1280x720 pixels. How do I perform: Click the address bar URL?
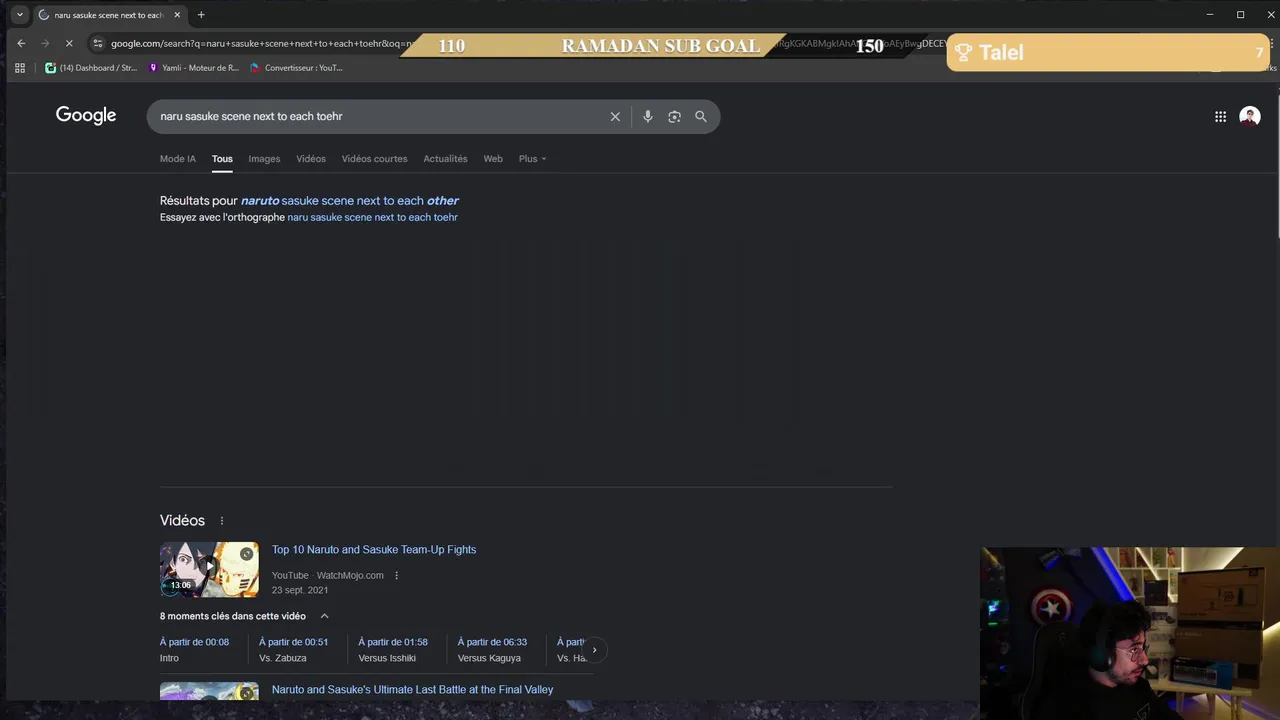[x=260, y=44]
